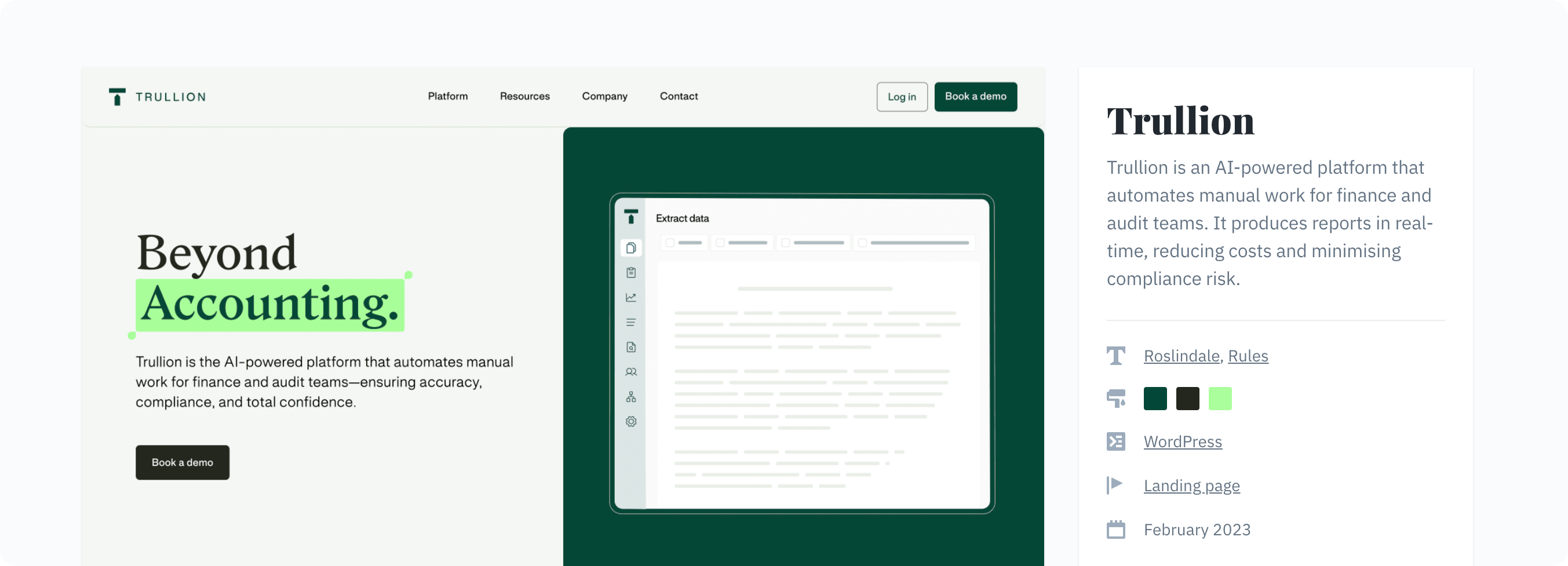Open the Roslindale font link
The height and width of the screenshot is (566, 1568).
[1181, 356]
